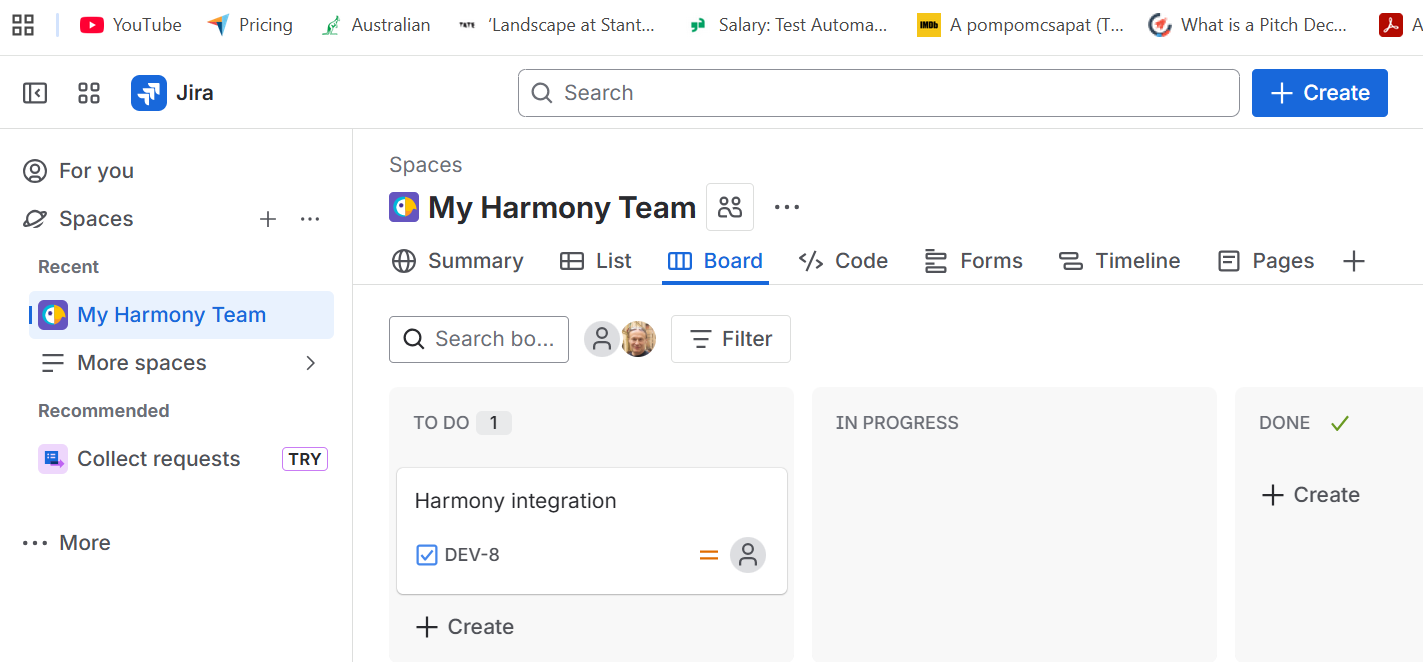
Task: Collapse the sidebar with the panel icon
Action: click(x=35, y=93)
